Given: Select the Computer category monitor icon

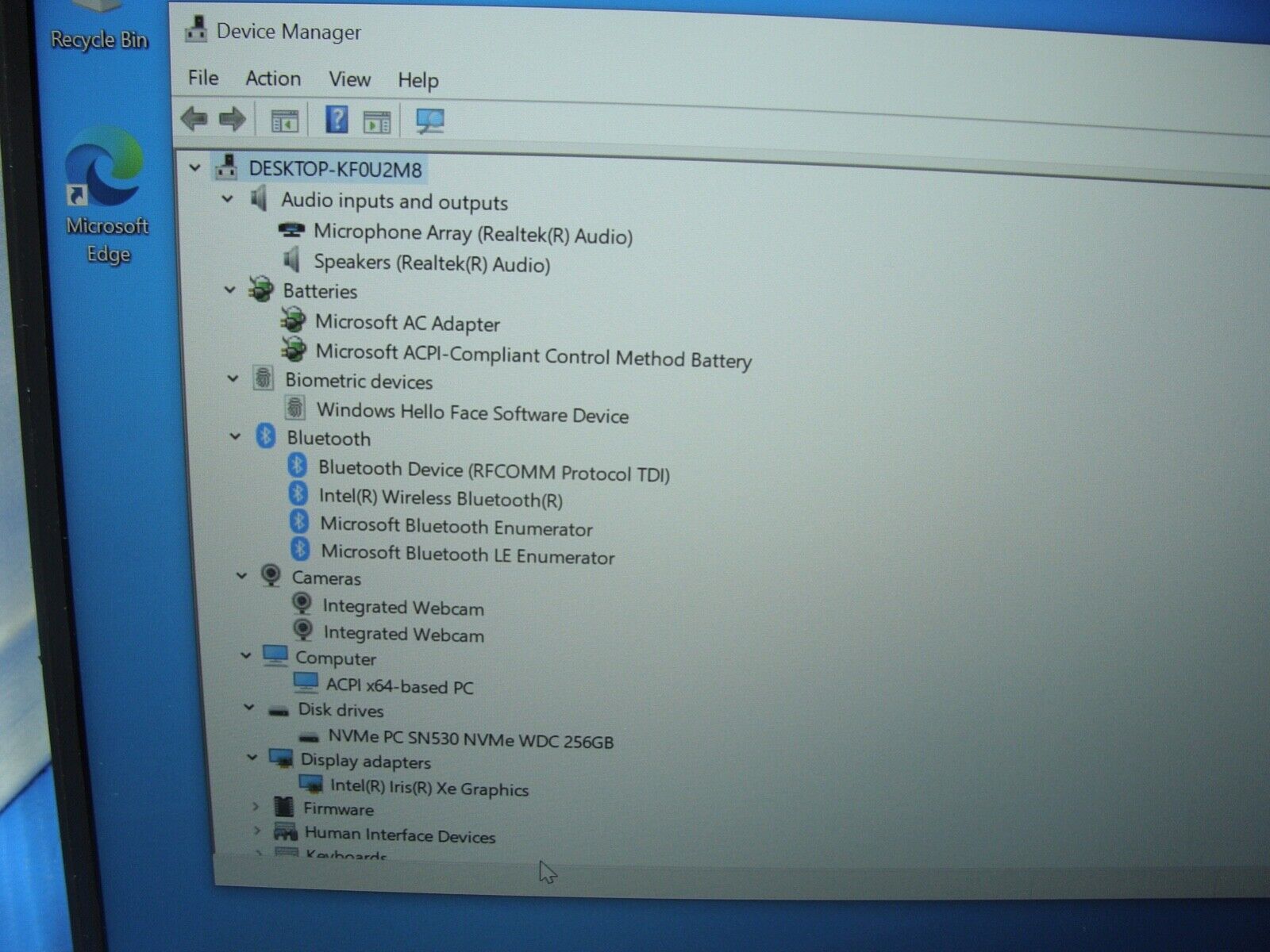Looking at the screenshot, I should coord(275,655).
